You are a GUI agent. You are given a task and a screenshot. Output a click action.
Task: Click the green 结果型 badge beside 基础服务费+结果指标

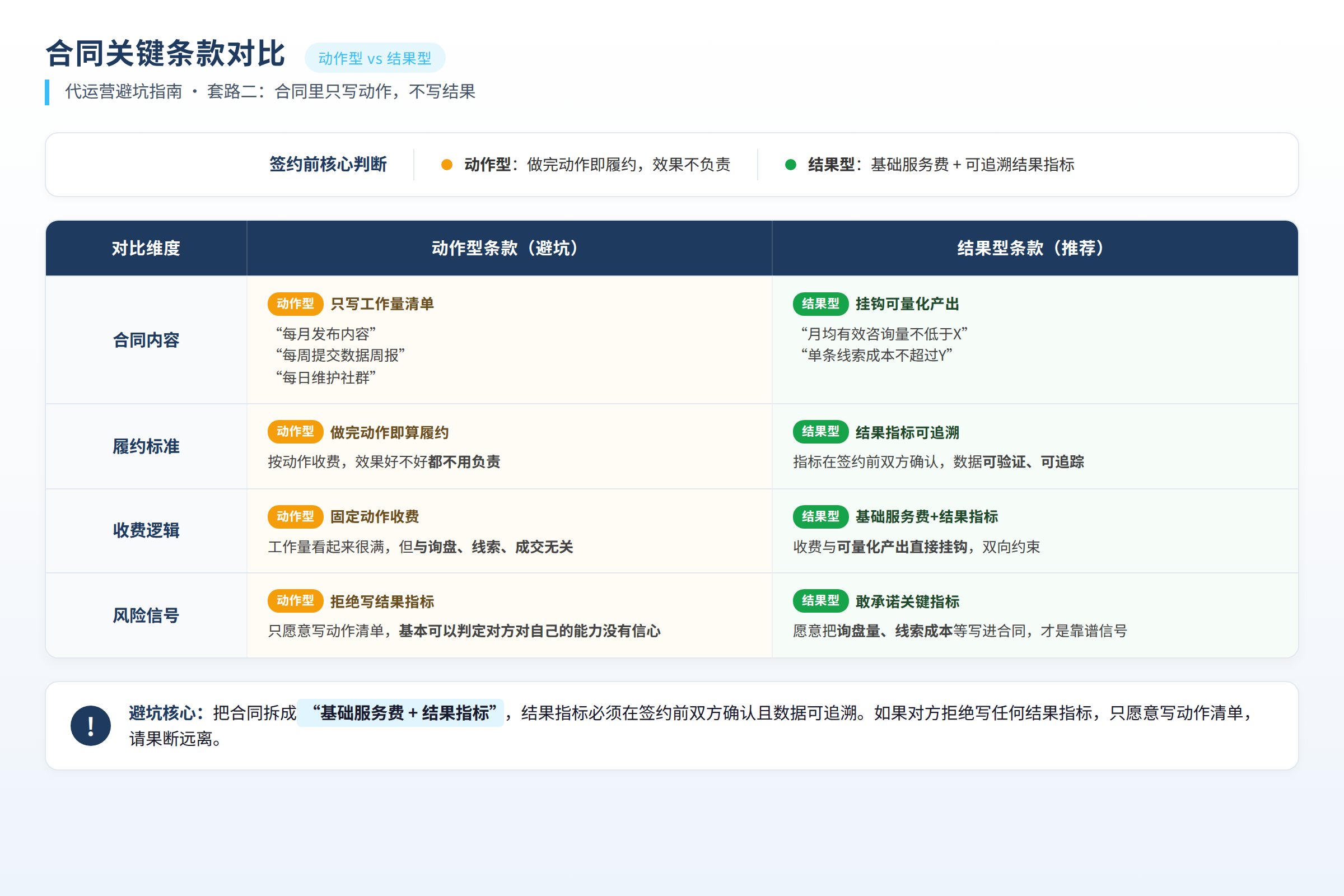click(x=820, y=516)
